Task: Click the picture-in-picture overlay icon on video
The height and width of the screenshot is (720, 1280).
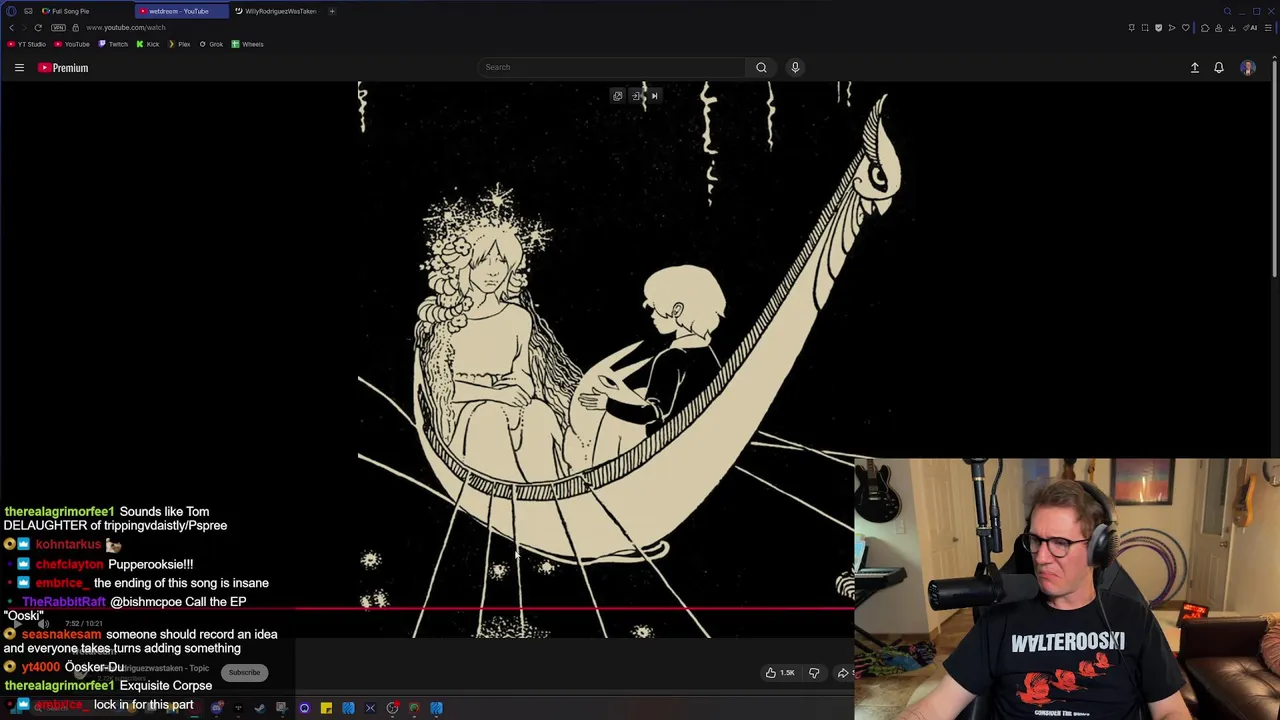Action: point(617,96)
